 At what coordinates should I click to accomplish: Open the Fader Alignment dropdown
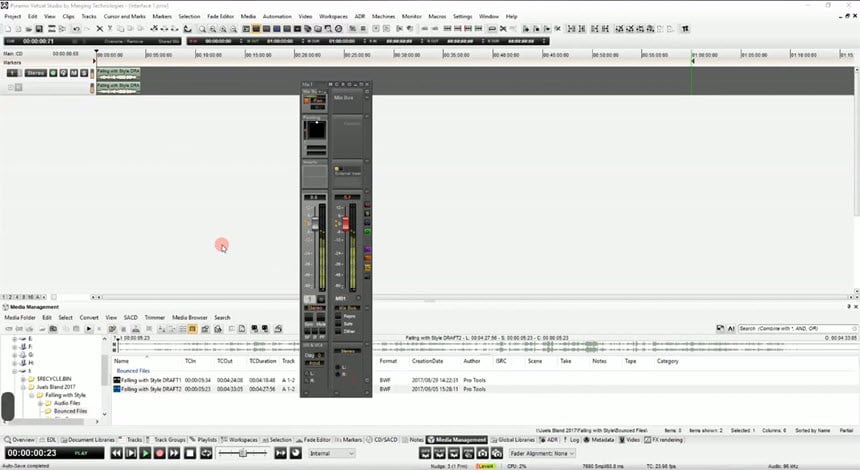(x=542, y=453)
